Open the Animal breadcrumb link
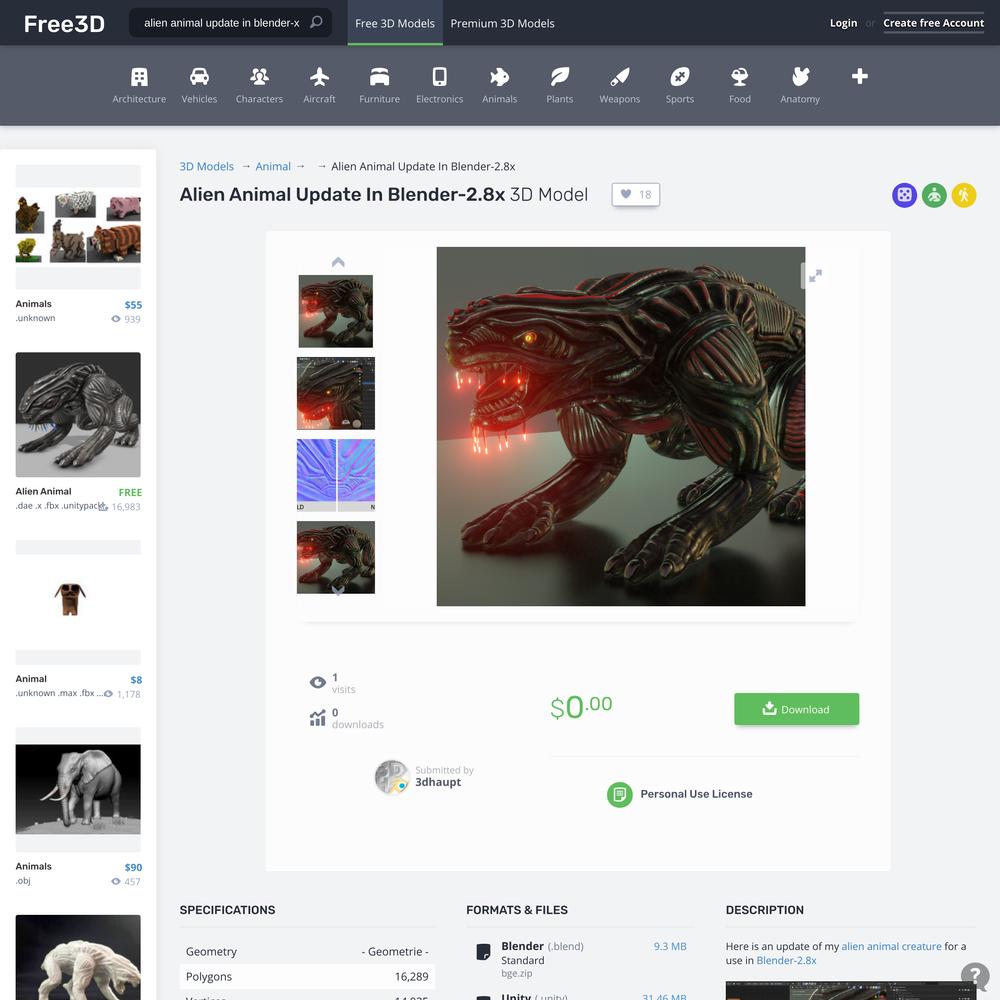The image size is (1000, 1000). (273, 166)
